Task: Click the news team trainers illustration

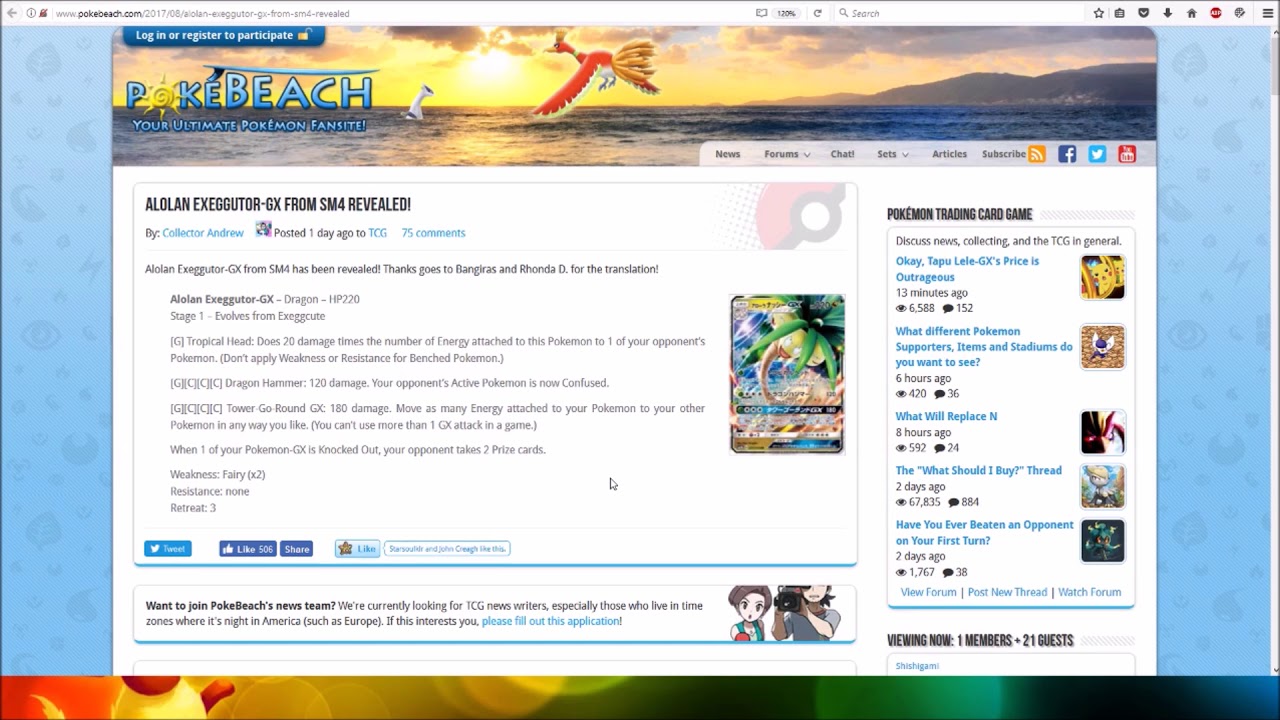Action: click(785, 612)
